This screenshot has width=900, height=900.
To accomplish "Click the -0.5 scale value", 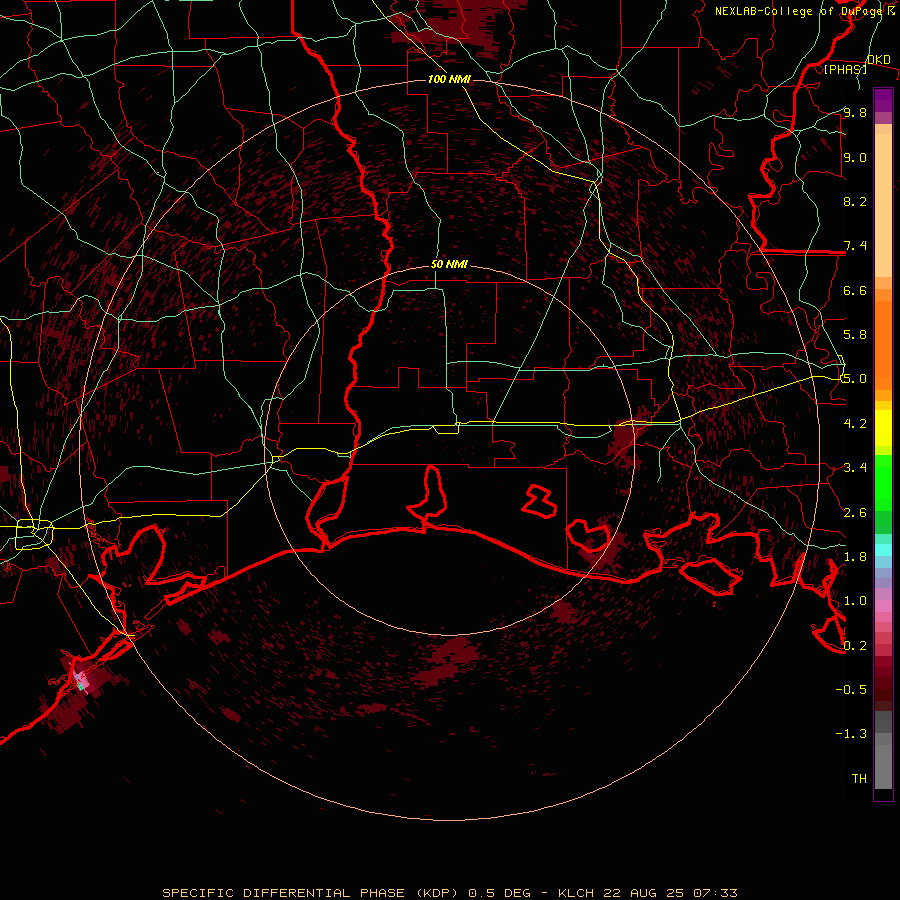I will 851,690.
